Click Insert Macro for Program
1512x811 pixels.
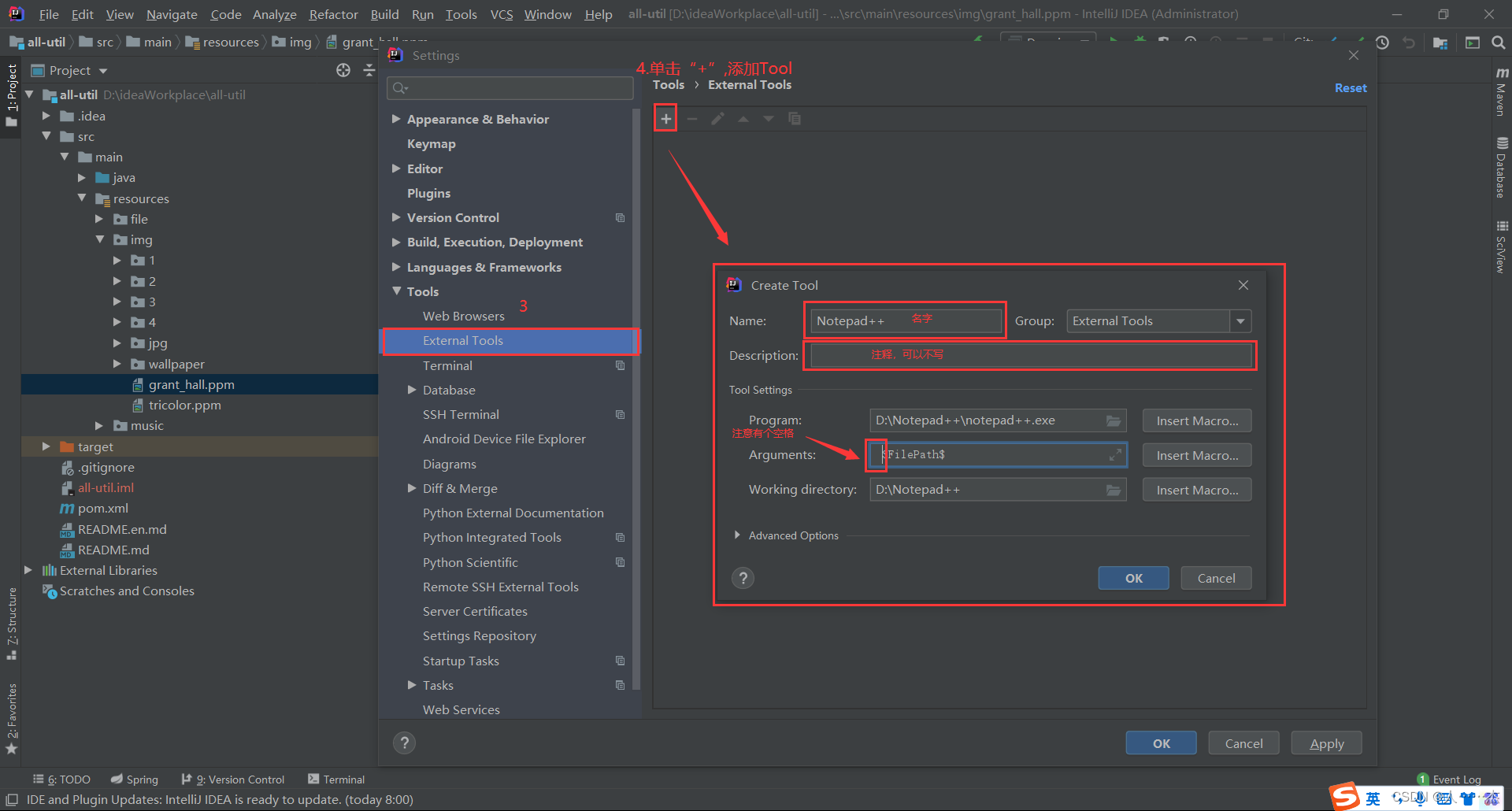click(1197, 420)
